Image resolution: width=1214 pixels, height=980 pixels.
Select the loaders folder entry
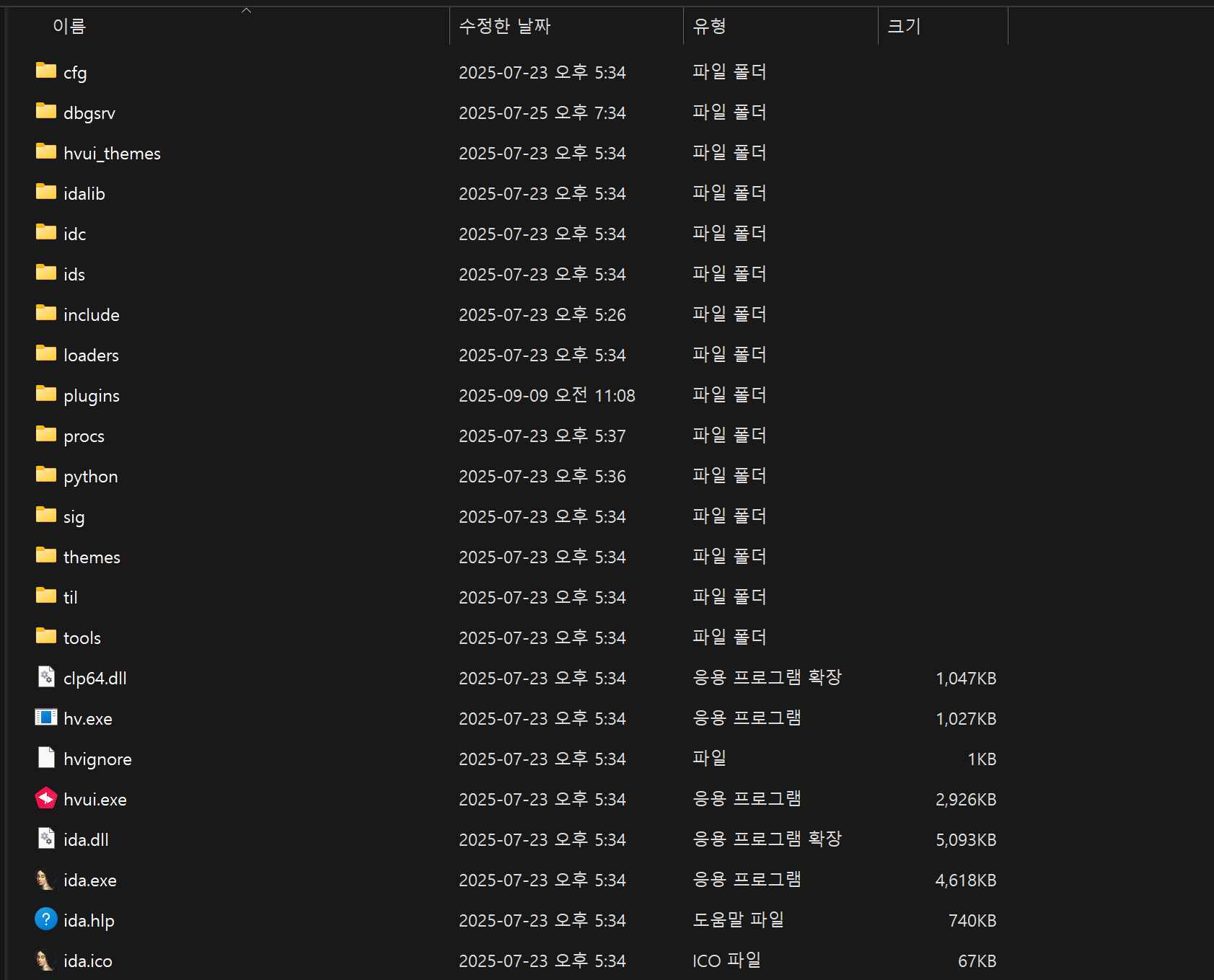[x=91, y=356]
